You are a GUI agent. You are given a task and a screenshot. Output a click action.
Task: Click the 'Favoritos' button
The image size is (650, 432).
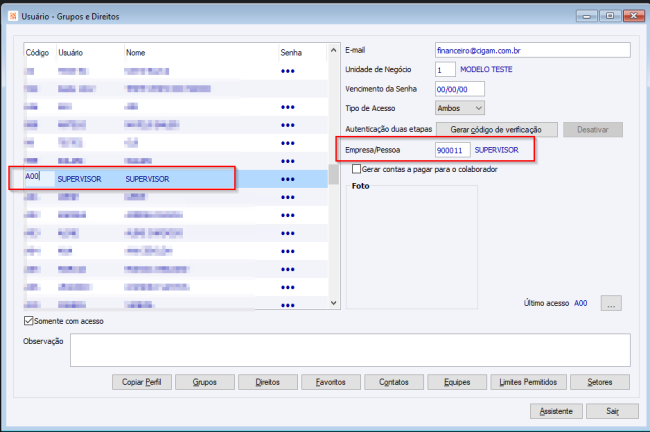pyautogui.click(x=331, y=382)
